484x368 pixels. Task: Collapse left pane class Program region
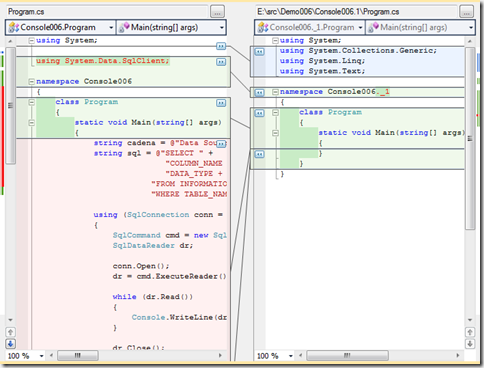[31, 102]
